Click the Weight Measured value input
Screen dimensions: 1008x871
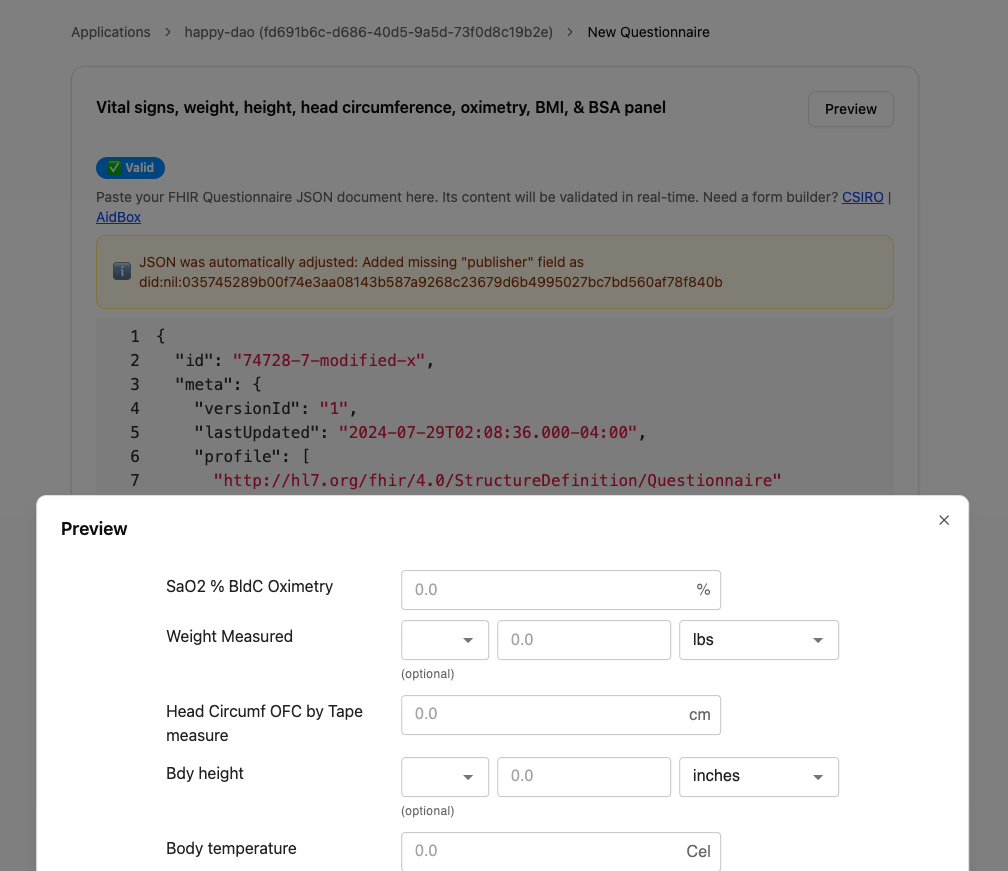tap(583, 640)
